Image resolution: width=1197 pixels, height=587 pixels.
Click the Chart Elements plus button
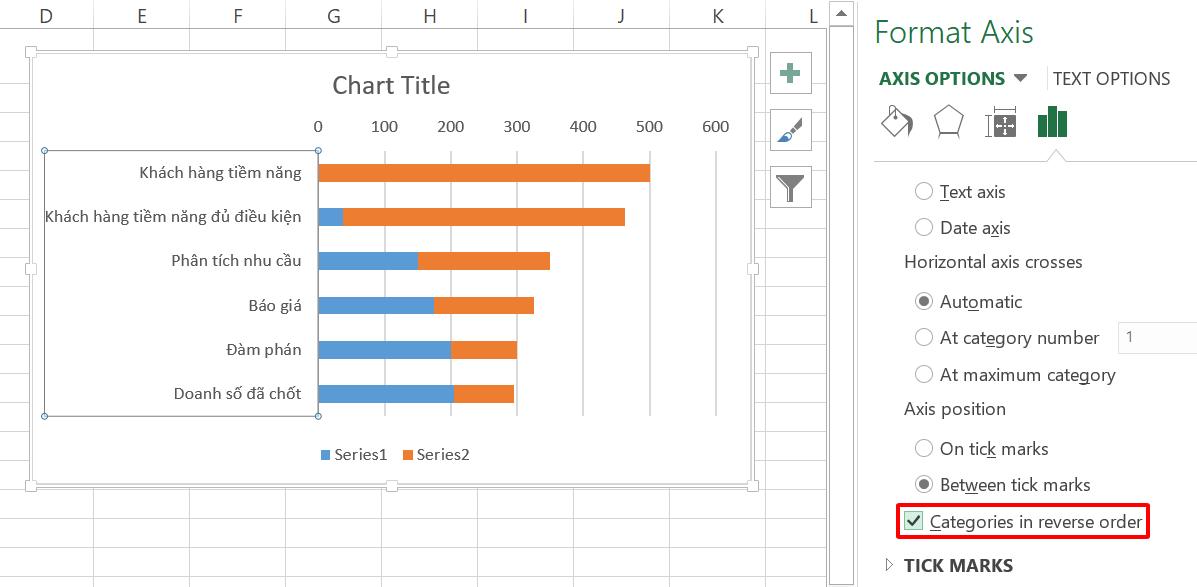[x=789, y=72]
